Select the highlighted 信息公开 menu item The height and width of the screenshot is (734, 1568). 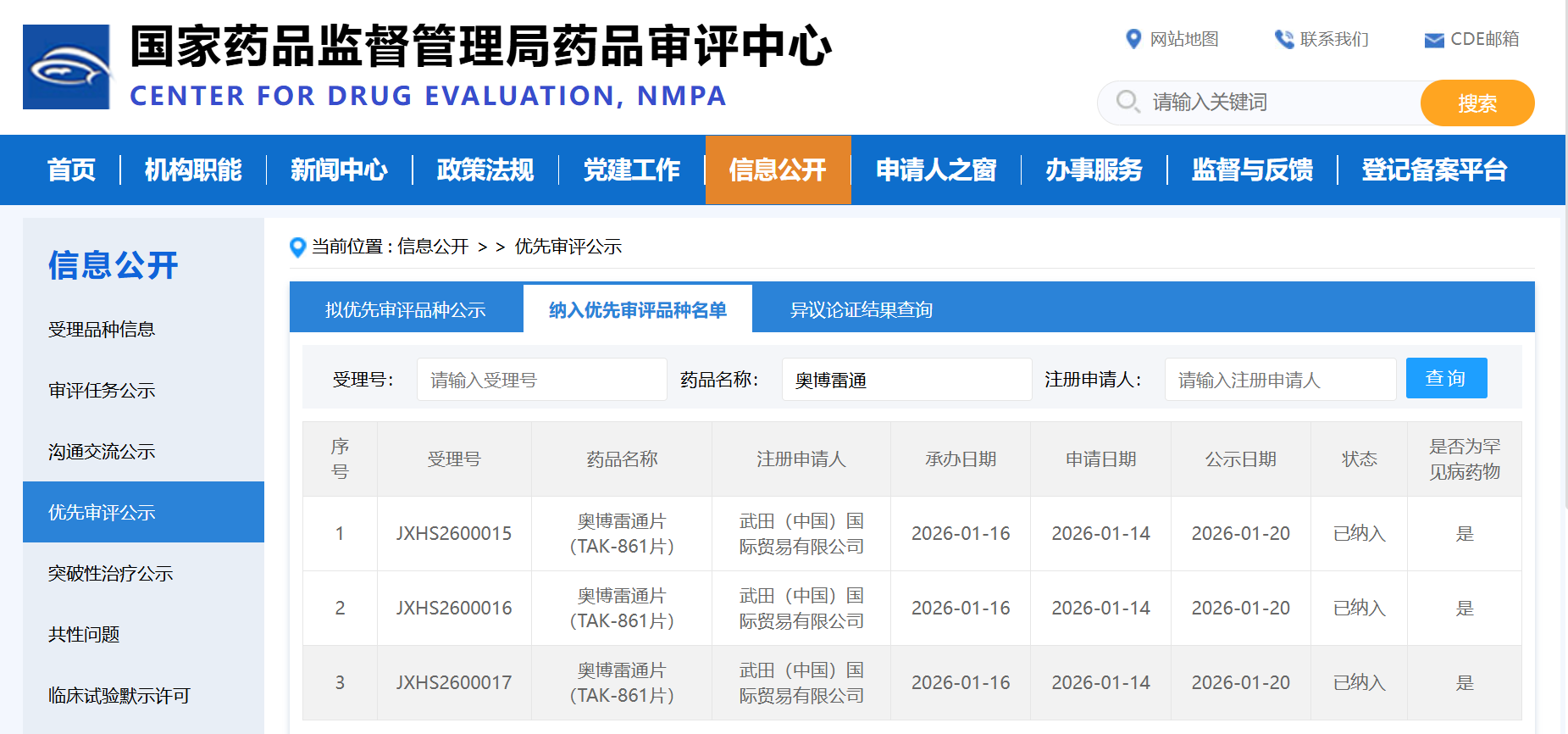(x=778, y=170)
